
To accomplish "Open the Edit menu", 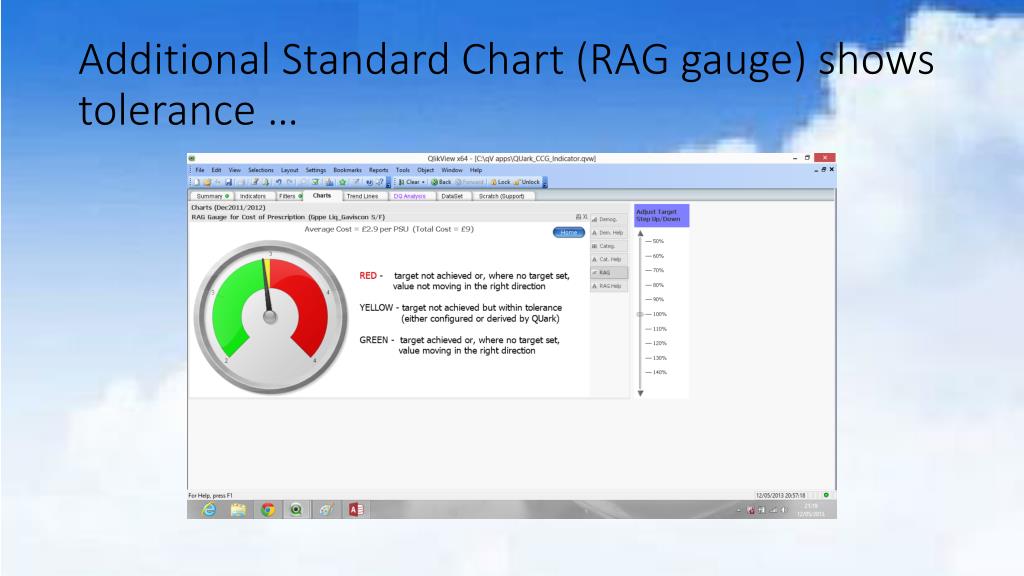I will tap(216, 170).
